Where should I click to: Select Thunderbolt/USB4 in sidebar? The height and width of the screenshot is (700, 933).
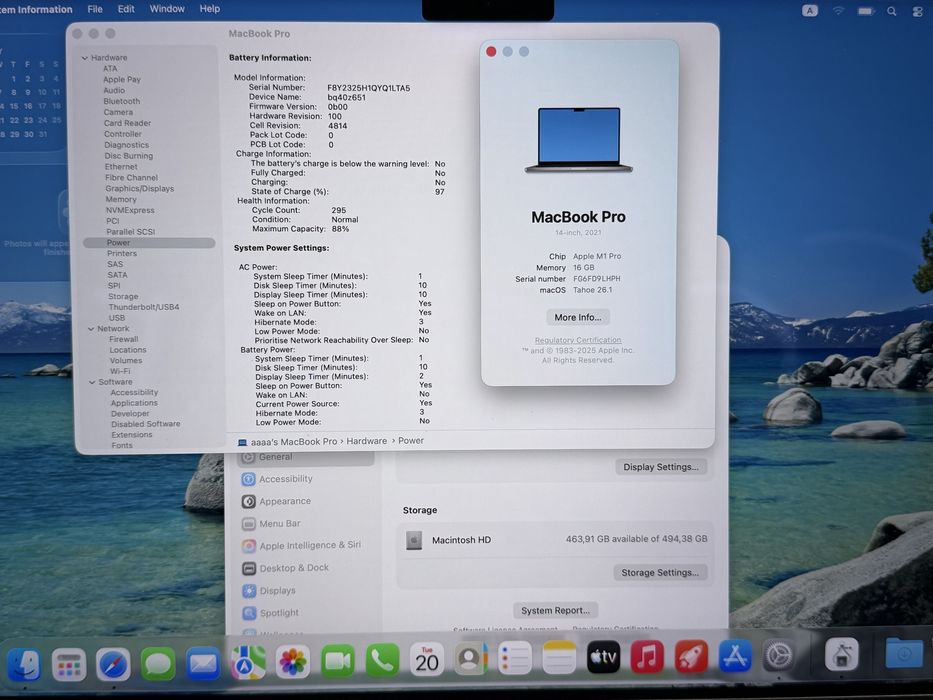[143, 307]
